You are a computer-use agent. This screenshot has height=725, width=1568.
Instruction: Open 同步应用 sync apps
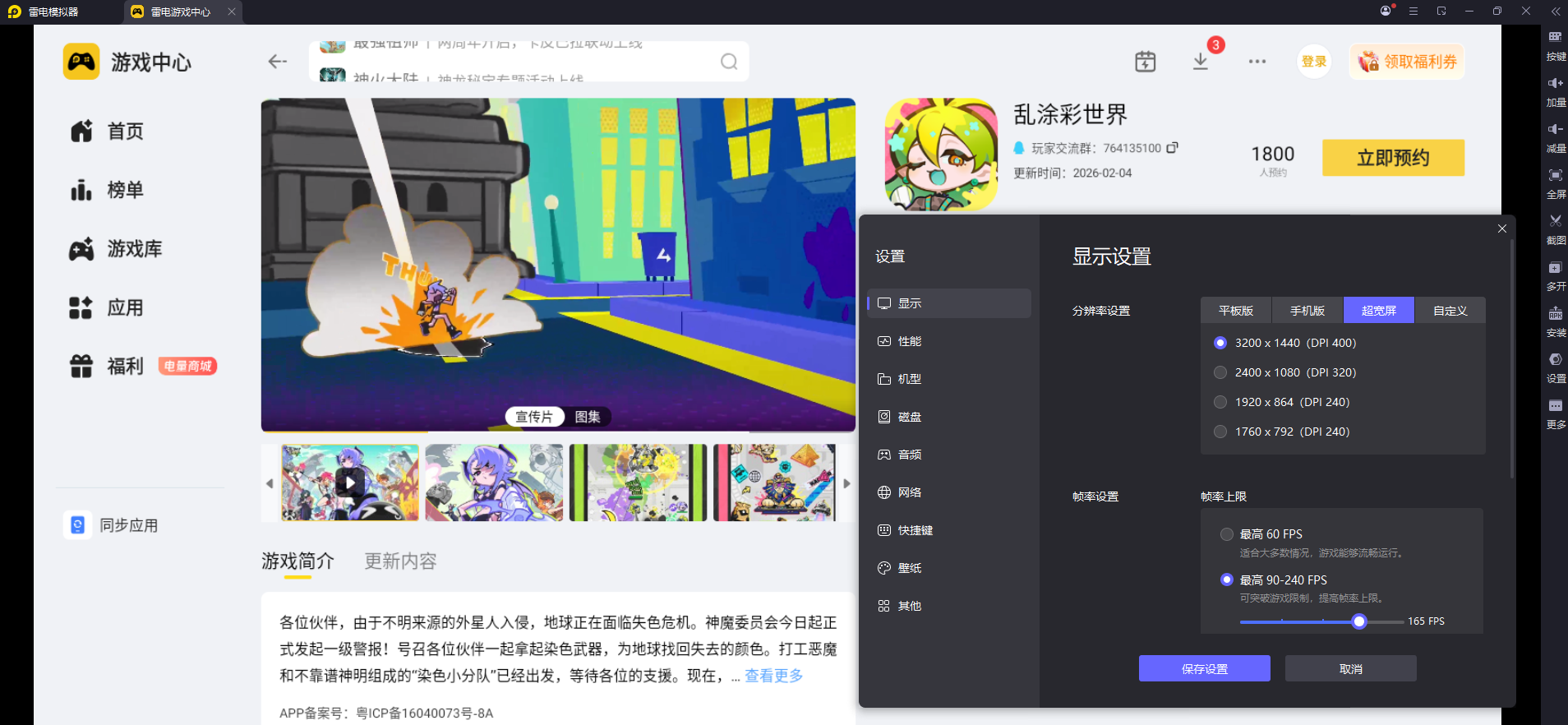coord(111,525)
